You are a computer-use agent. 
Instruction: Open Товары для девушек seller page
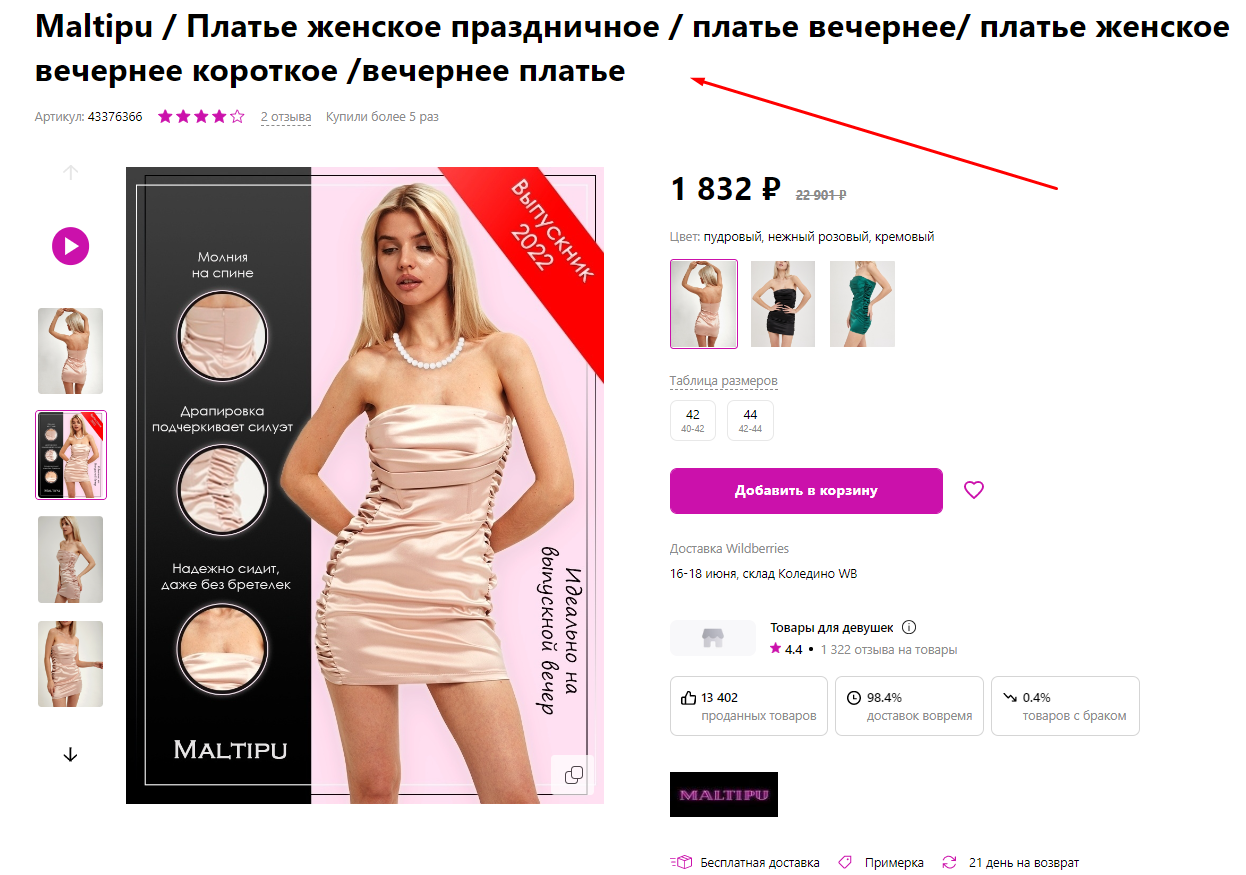tap(831, 627)
